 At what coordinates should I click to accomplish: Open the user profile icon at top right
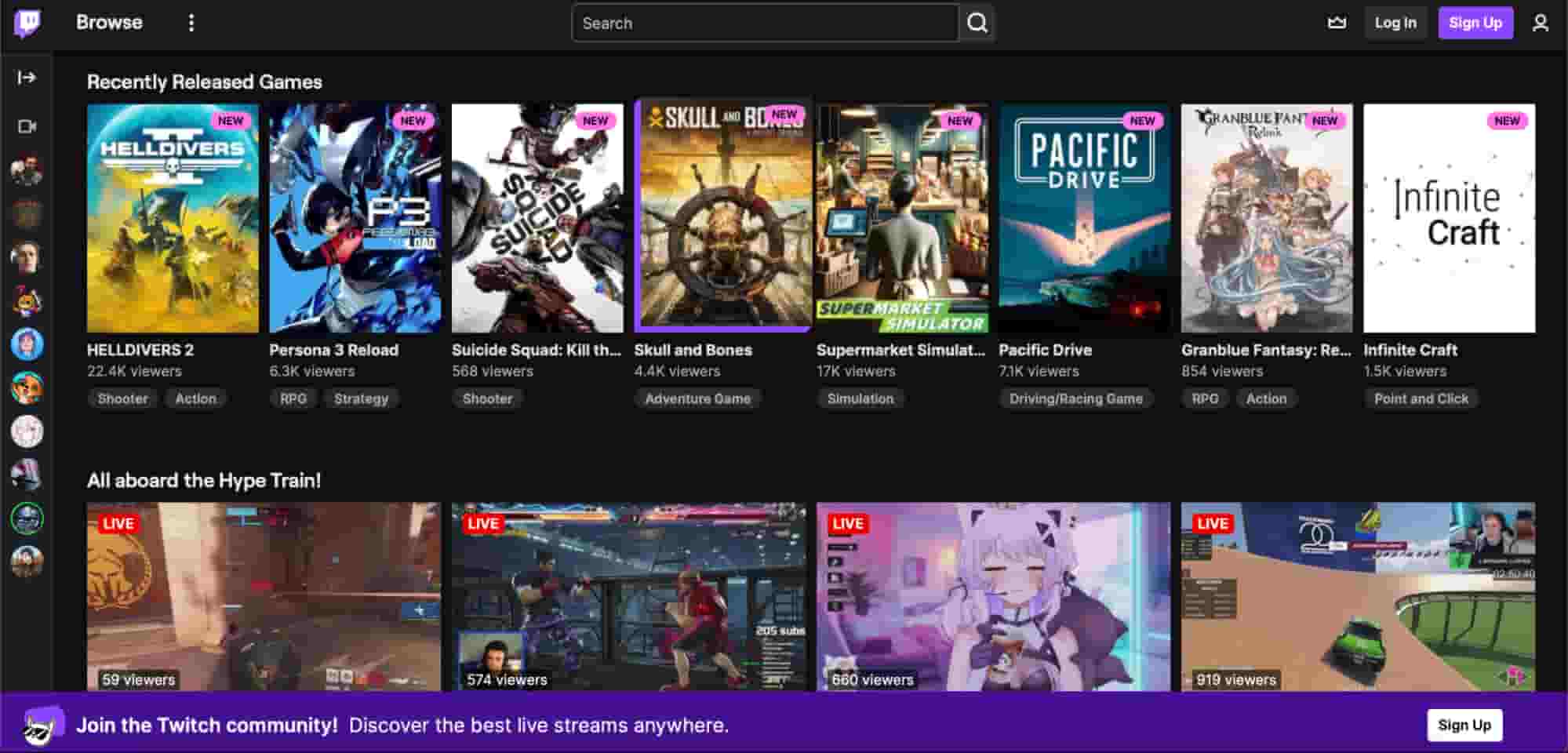tap(1541, 23)
